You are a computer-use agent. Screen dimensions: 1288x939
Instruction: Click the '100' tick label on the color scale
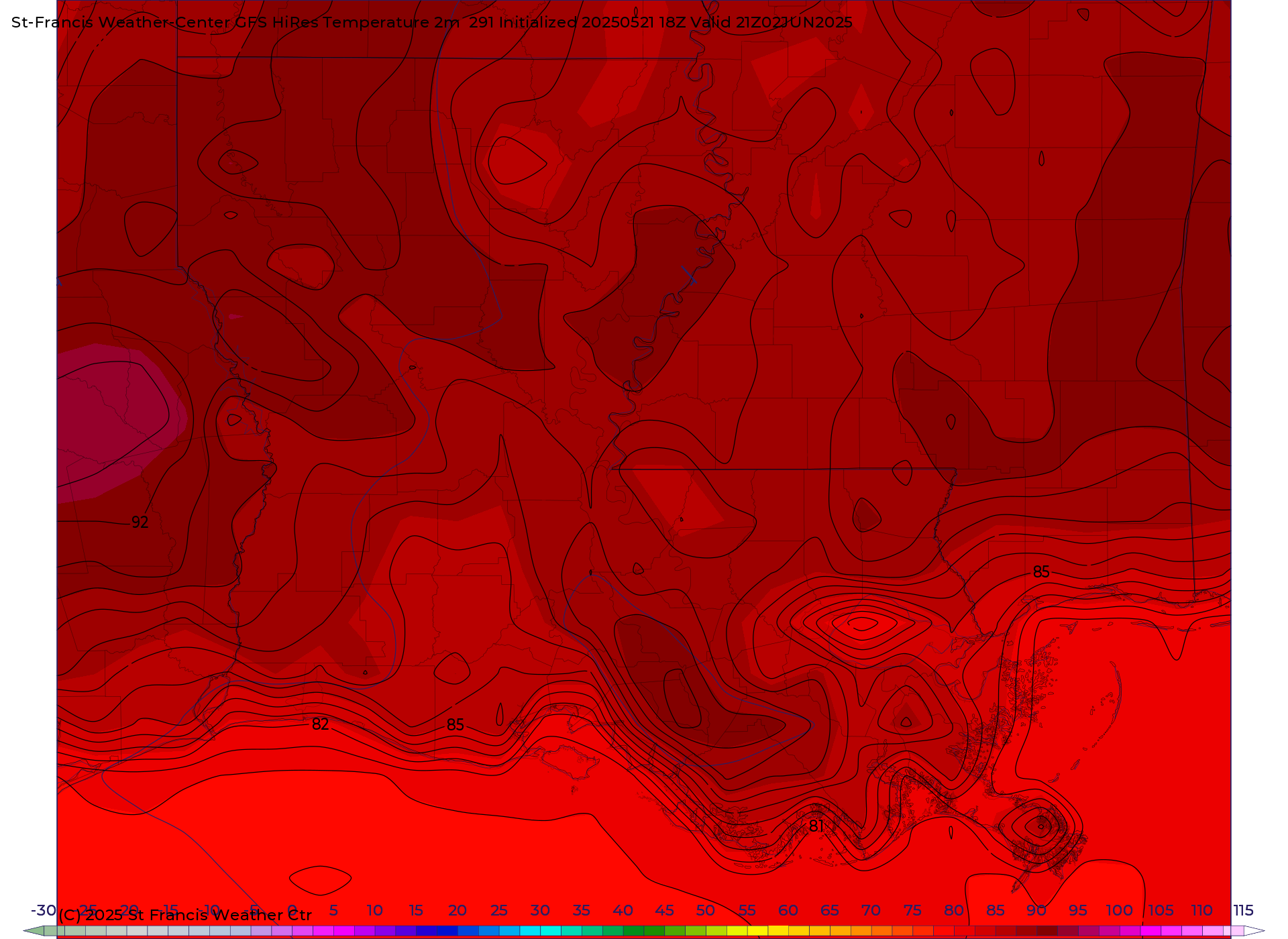click(1120, 910)
